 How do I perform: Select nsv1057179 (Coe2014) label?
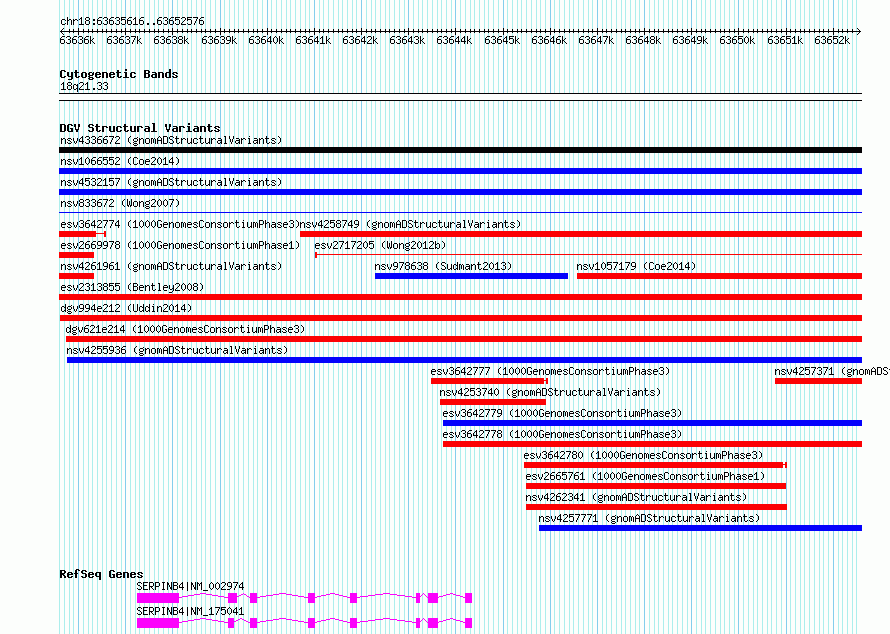tap(636, 266)
